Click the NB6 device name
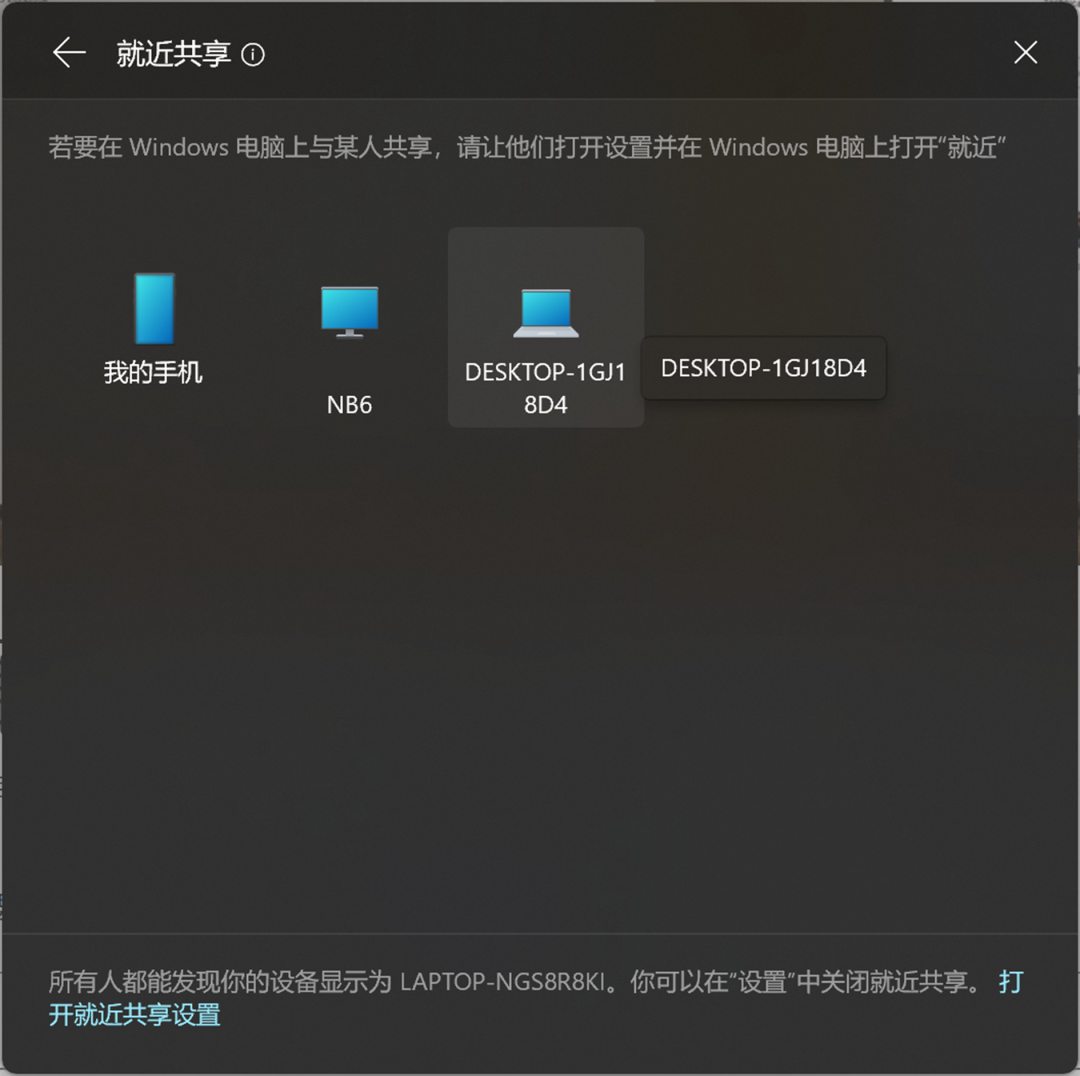This screenshot has width=1080, height=1076. [349, 405]
